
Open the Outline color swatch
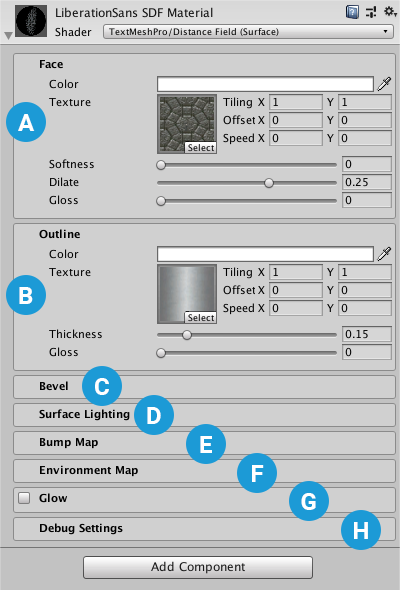(265, 254)
